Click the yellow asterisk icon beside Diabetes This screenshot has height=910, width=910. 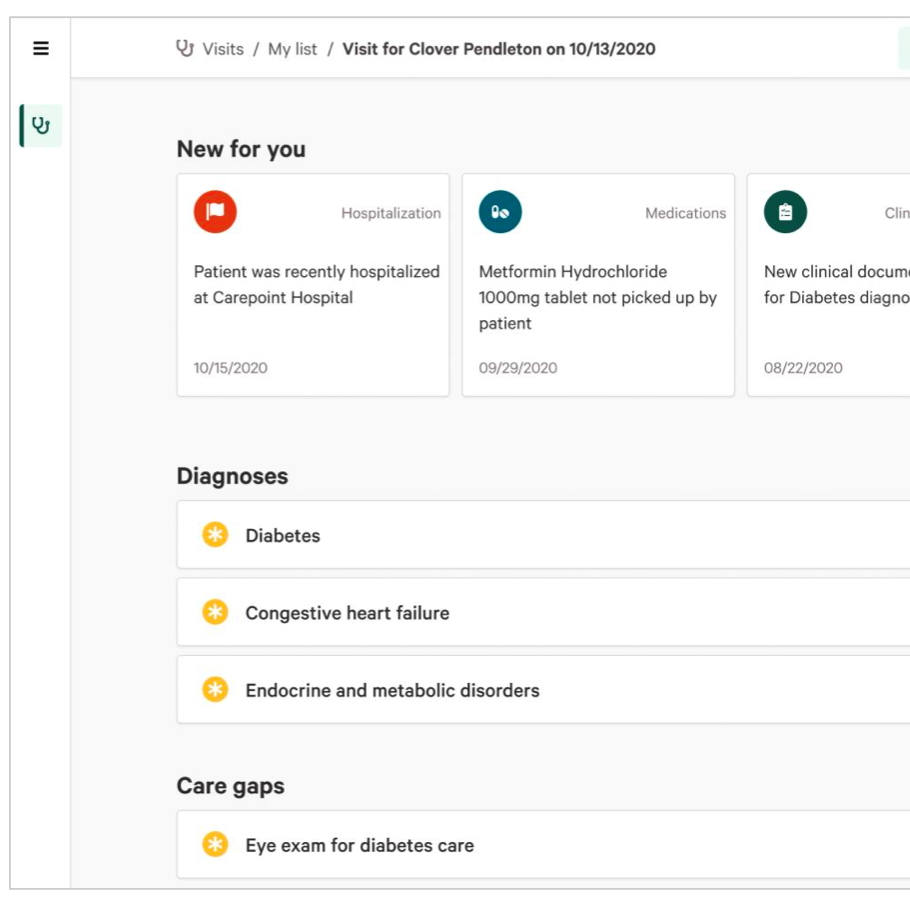(215, 535)
